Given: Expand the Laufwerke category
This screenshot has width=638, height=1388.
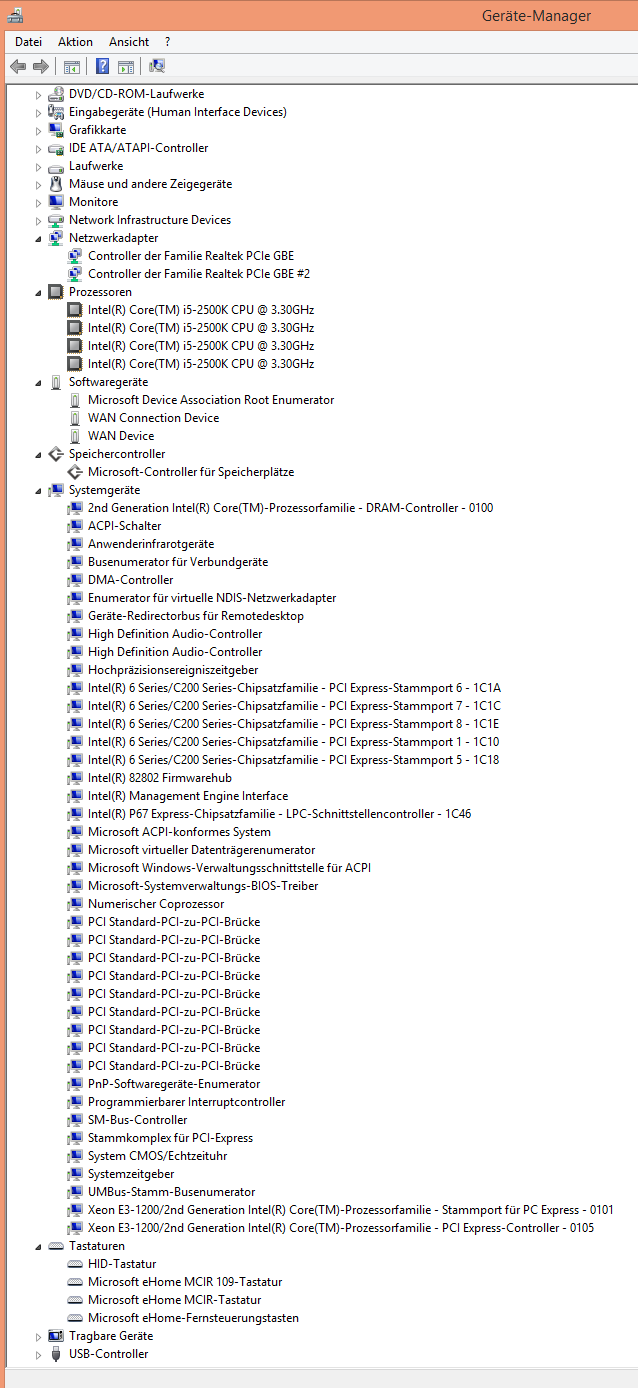Looking at the screenshot, I should click(39, 167).
